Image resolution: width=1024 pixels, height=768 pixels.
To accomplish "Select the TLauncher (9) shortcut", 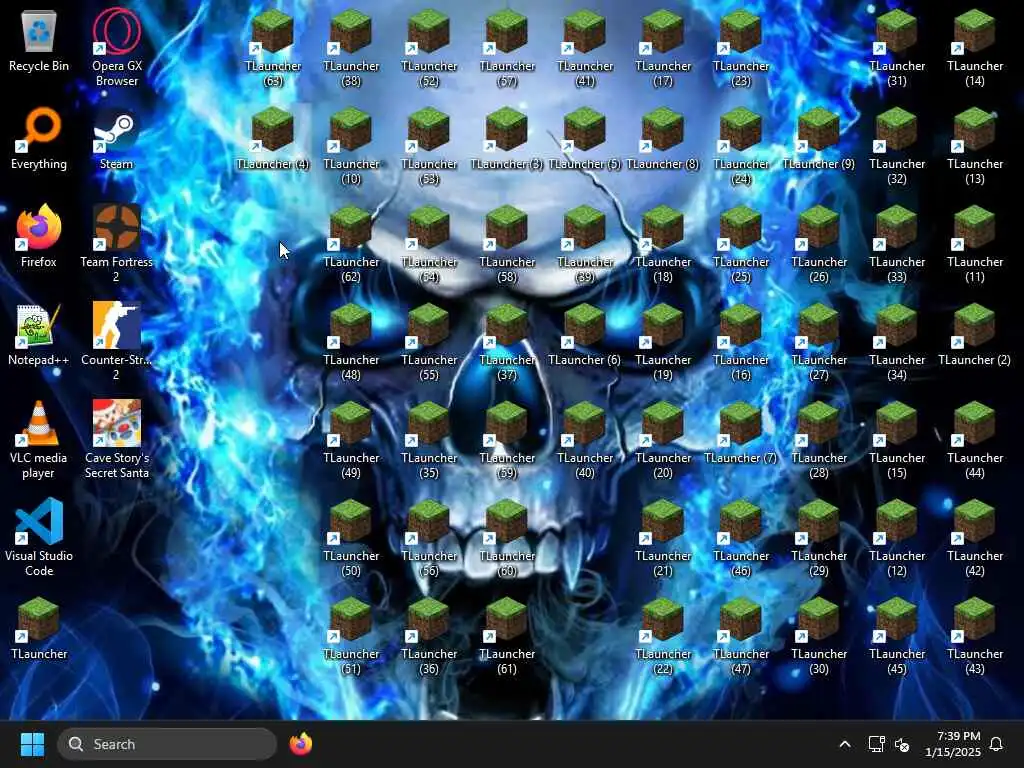I will click(818, 139).
